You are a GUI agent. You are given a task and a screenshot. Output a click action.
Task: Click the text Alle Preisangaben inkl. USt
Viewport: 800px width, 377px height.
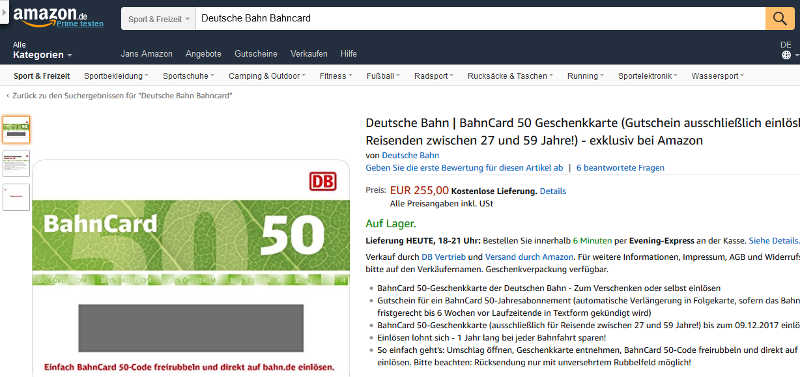(x=441, y=204)
